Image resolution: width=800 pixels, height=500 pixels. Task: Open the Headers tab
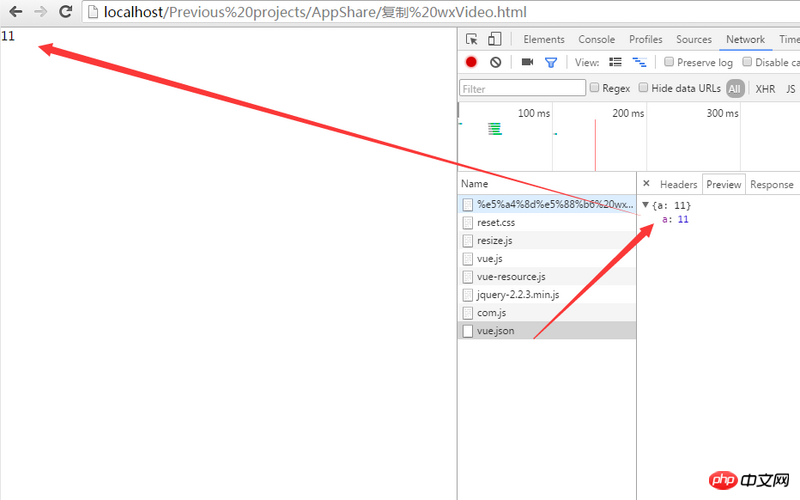[x=678, y=184]
